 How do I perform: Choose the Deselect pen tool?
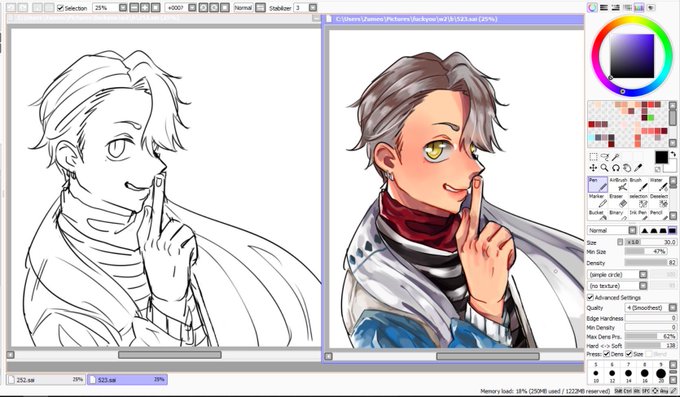coord(658,201)
